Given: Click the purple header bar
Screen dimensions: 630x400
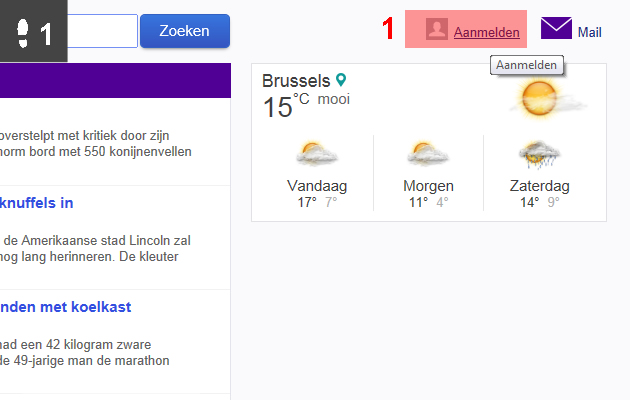Looking at the screenshot, I should [x=115, y=80].
